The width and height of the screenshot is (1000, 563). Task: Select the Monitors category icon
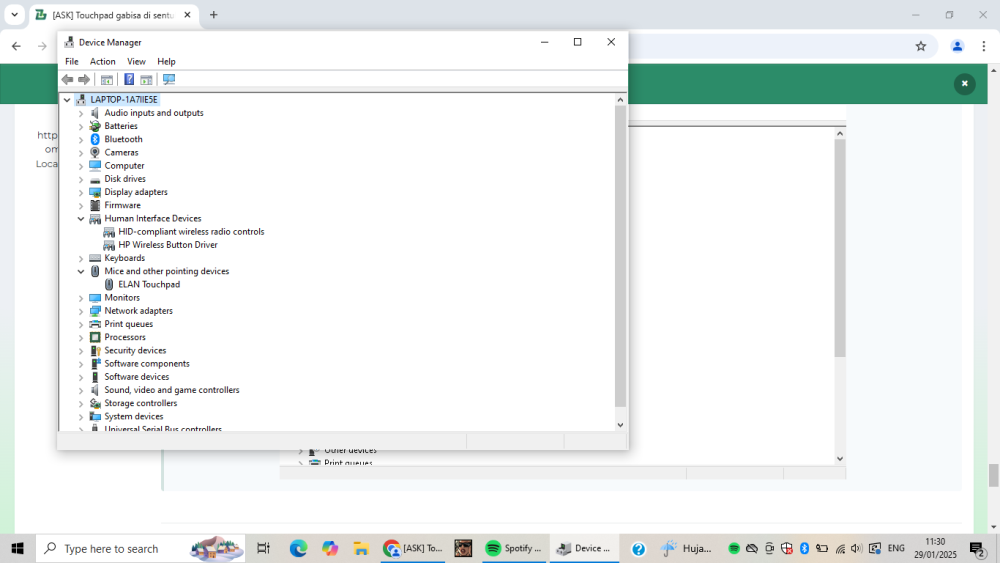tap(95, 298)
